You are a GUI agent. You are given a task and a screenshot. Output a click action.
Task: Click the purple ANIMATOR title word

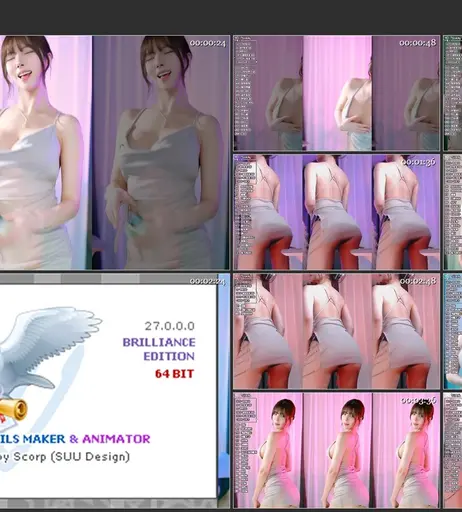click(116, 439)
